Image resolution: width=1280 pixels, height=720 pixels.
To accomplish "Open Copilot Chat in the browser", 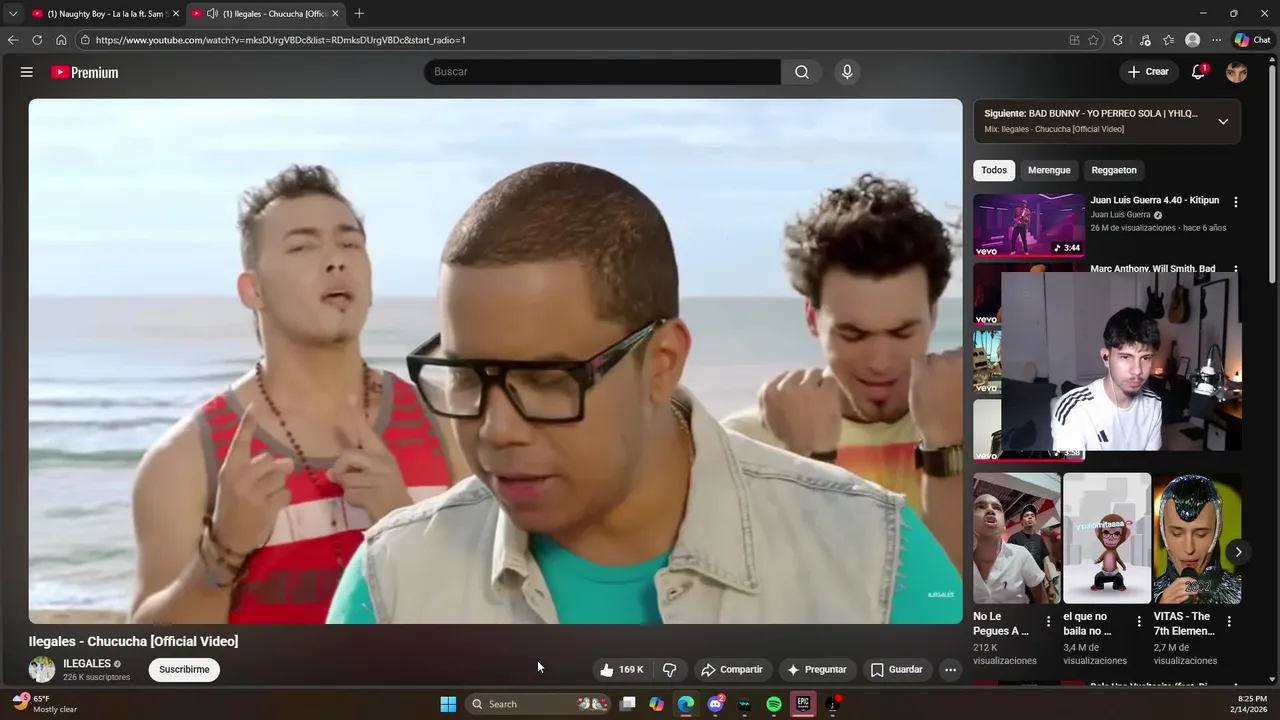I will pos(1252,40).
